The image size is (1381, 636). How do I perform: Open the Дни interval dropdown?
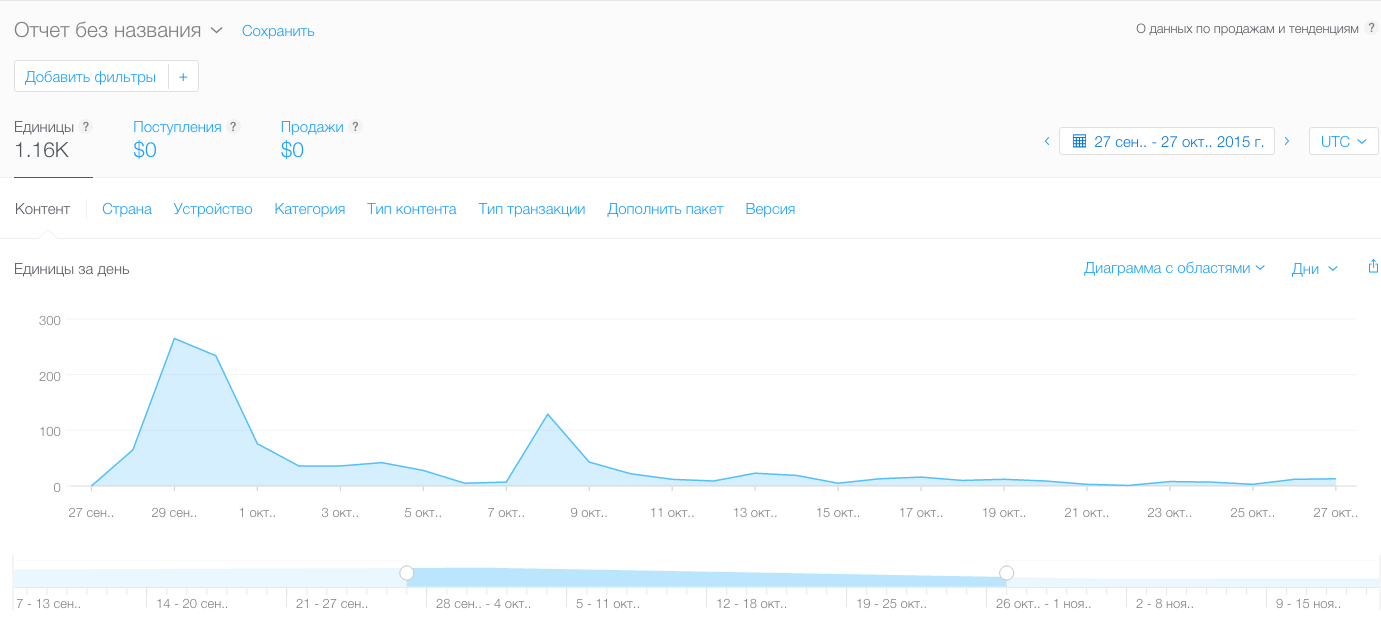coord(1314,269)
